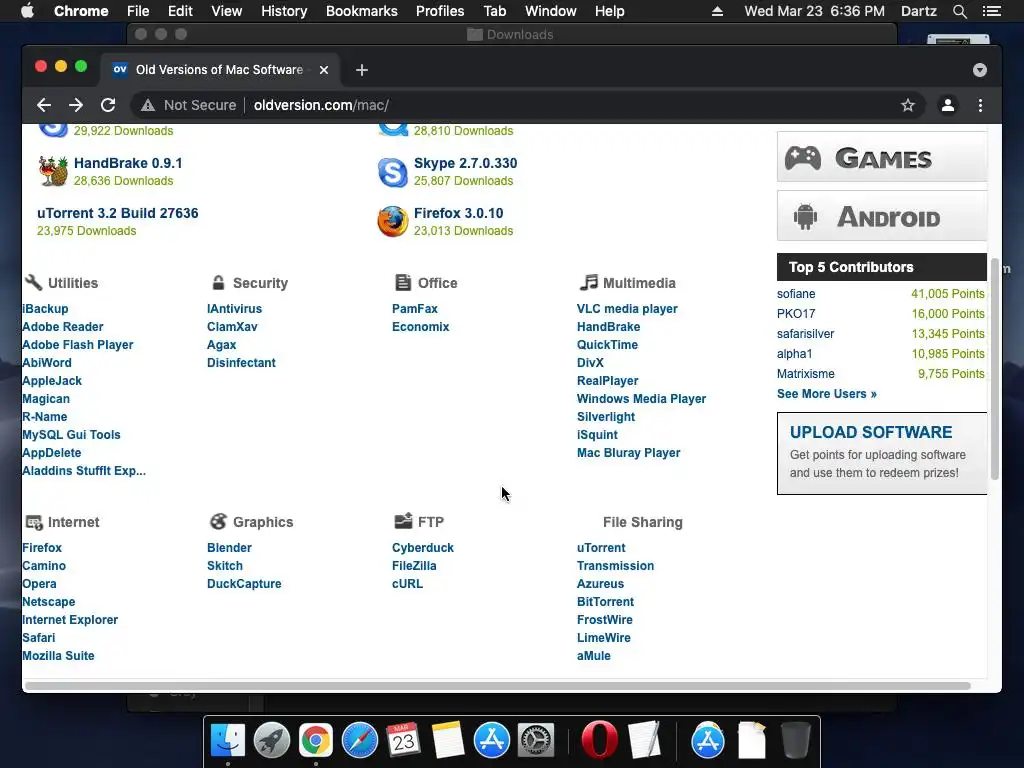Open the menu bar notification center icon

[x=992, y=11]
